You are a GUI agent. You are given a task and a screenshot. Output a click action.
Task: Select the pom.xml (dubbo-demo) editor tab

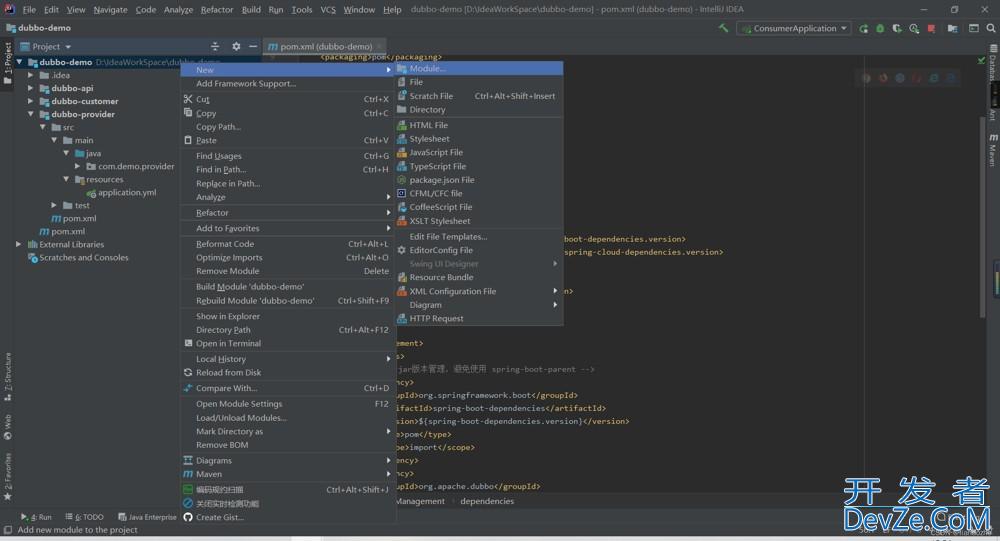click(x=326, y=47)
